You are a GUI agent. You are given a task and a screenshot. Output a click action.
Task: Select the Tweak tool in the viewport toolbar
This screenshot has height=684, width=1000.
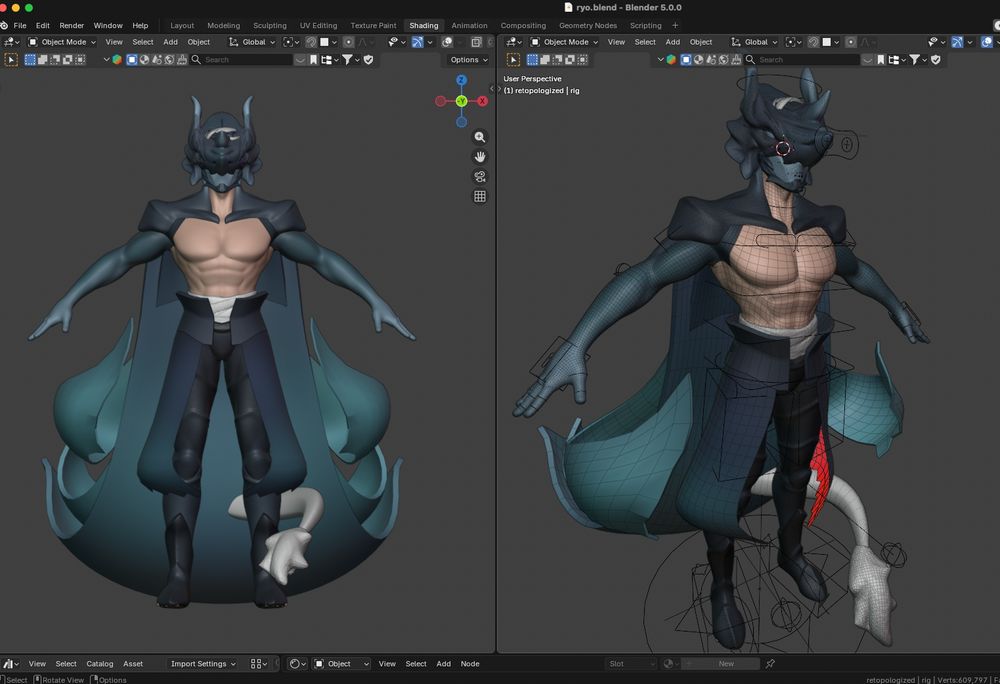click(x=11, y=60)
